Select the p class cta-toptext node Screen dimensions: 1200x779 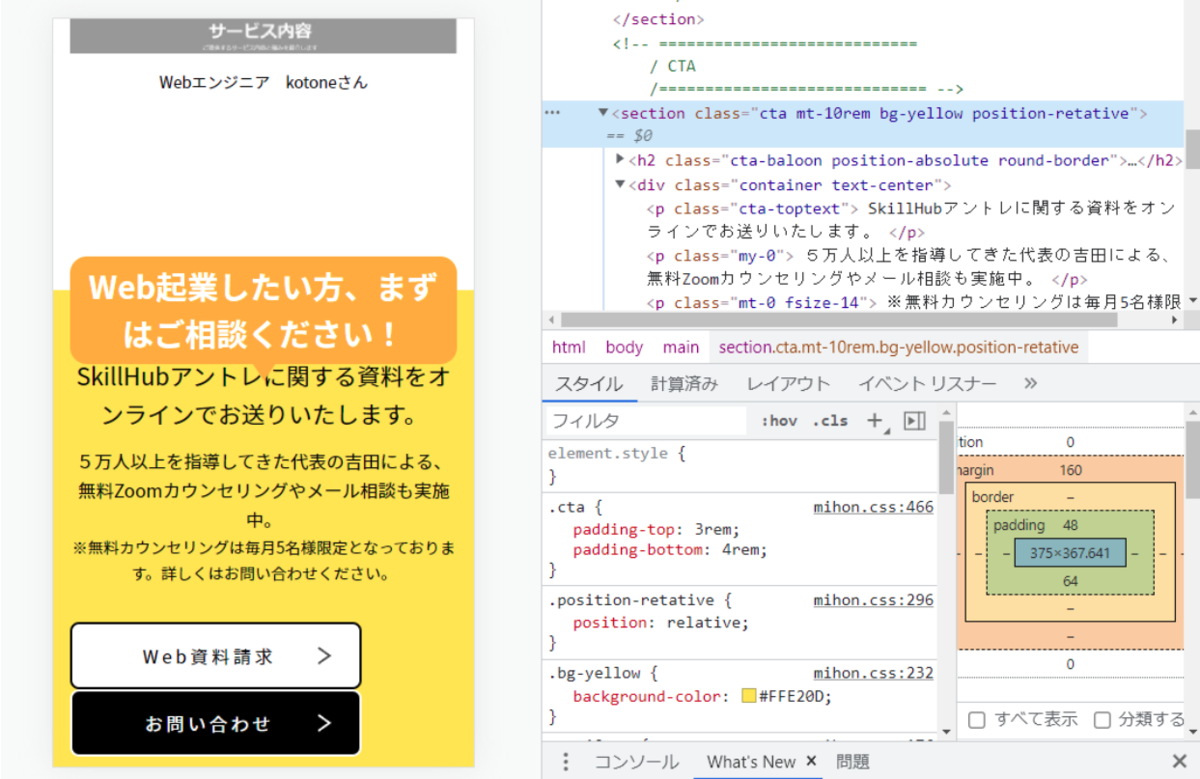click(x=910, y=219)
